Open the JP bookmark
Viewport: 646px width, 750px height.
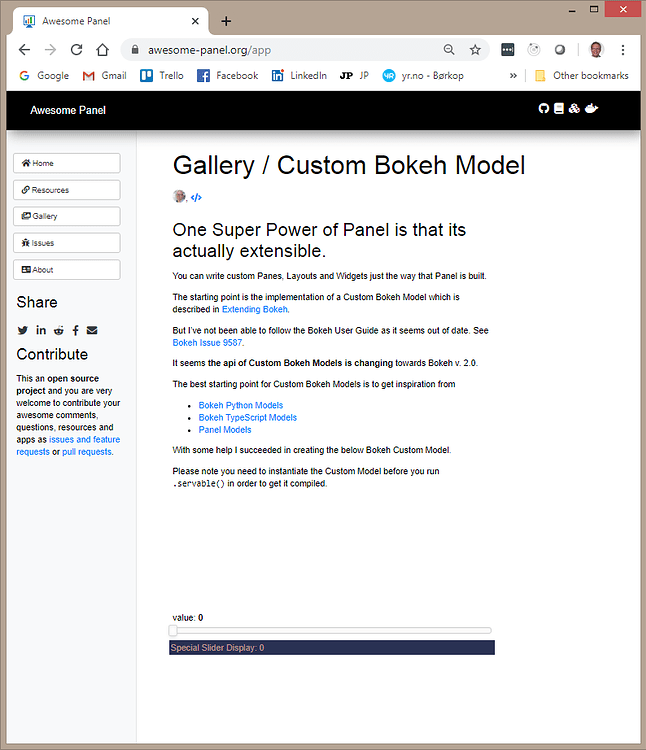click(354, 76)
